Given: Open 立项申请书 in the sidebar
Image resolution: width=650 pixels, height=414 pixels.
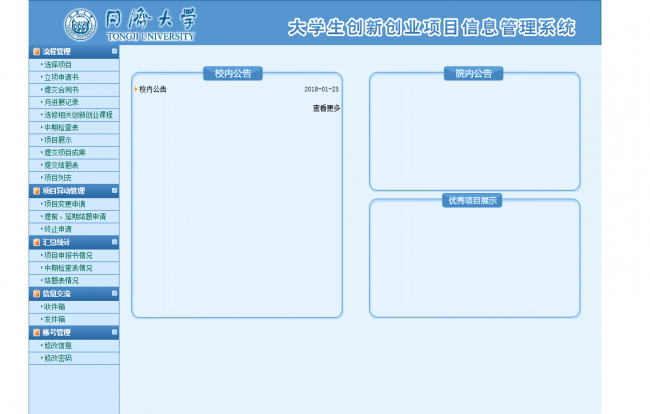Looking at the screenshot, I should 62,76.
